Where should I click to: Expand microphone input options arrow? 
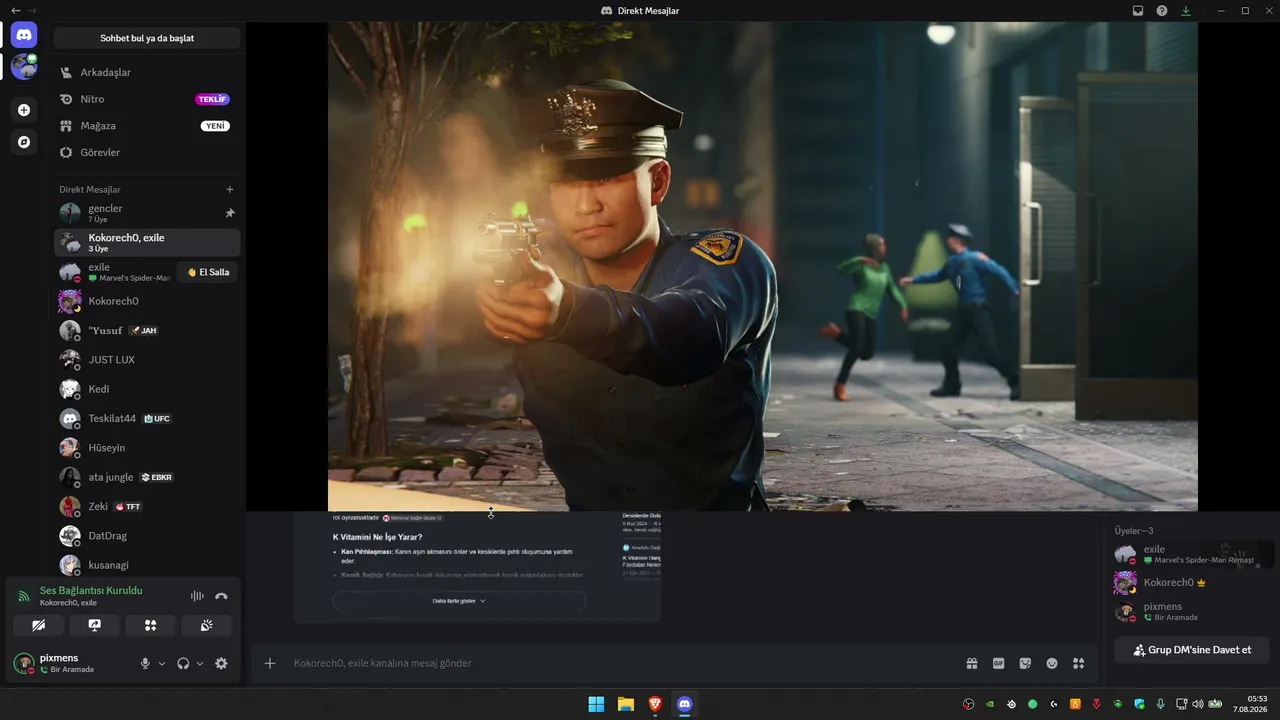coord(162,663)
